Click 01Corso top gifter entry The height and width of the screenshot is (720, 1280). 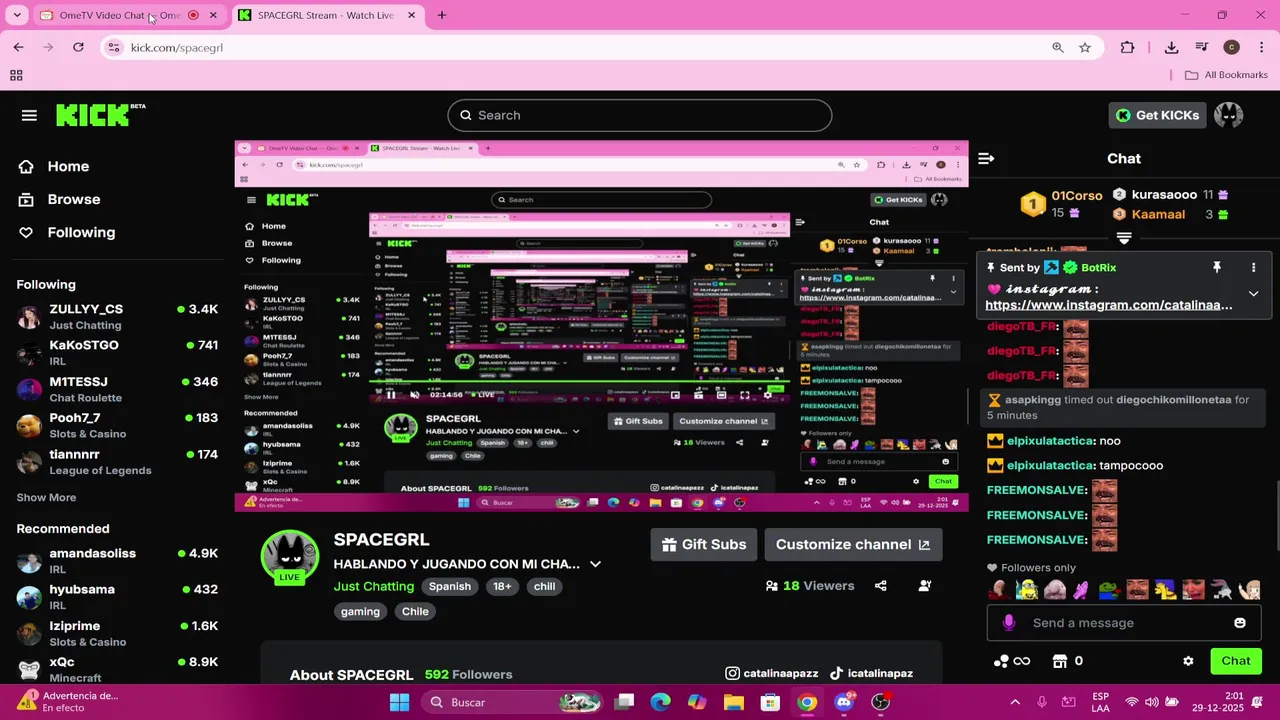(1061, 204)
